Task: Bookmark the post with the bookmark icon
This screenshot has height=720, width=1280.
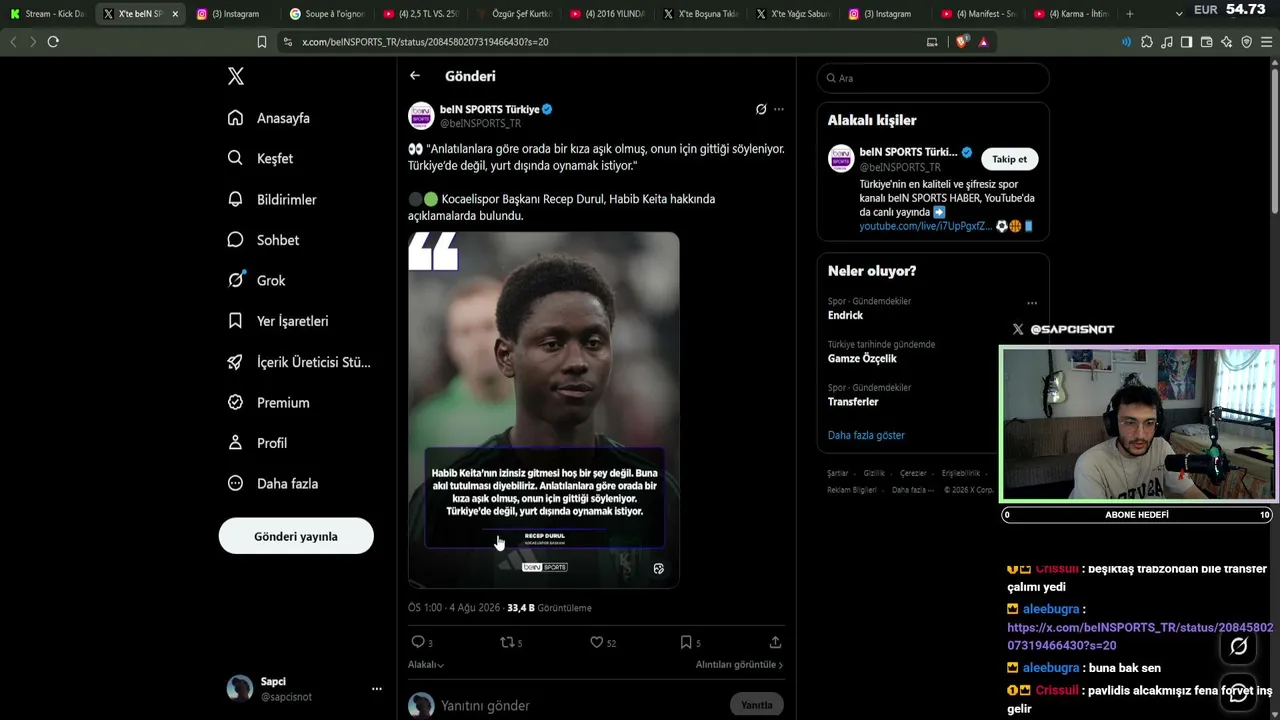Action: [x=686, y=642]
